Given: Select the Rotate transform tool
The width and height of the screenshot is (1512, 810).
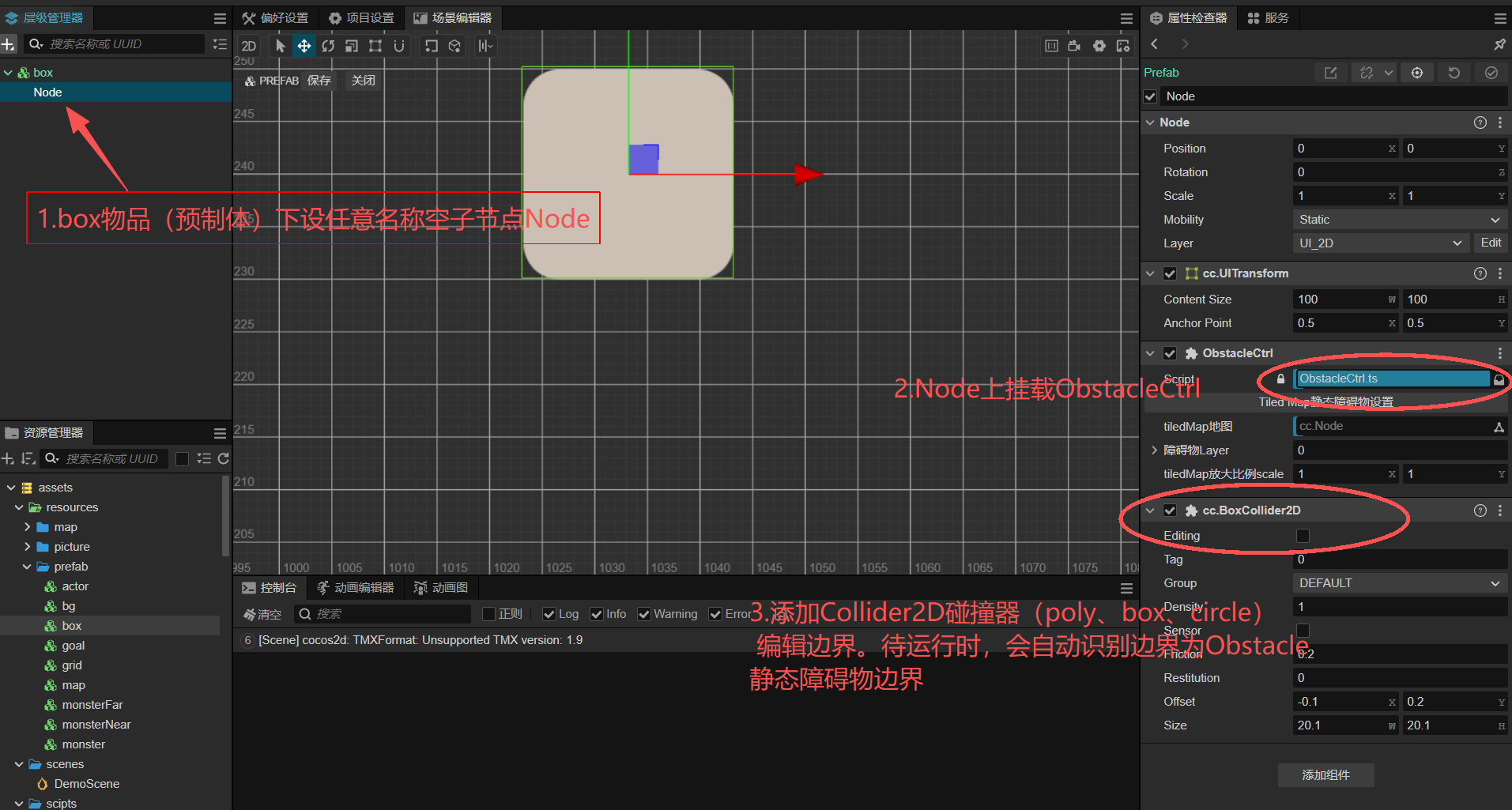Looking at the screenshot, I should [328, 46].
